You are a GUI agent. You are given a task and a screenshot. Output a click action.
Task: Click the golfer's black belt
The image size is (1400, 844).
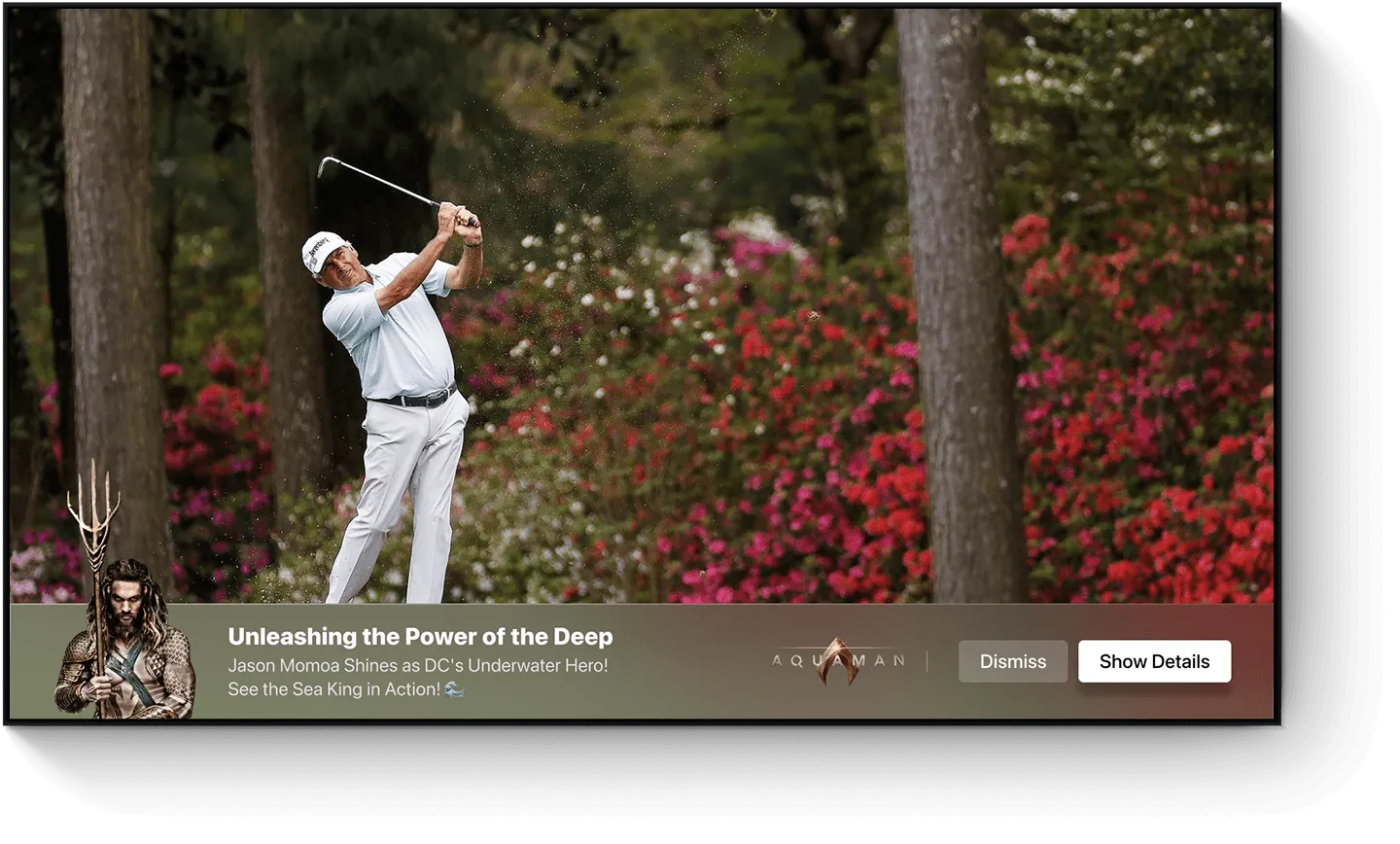[x=414, y=398]
